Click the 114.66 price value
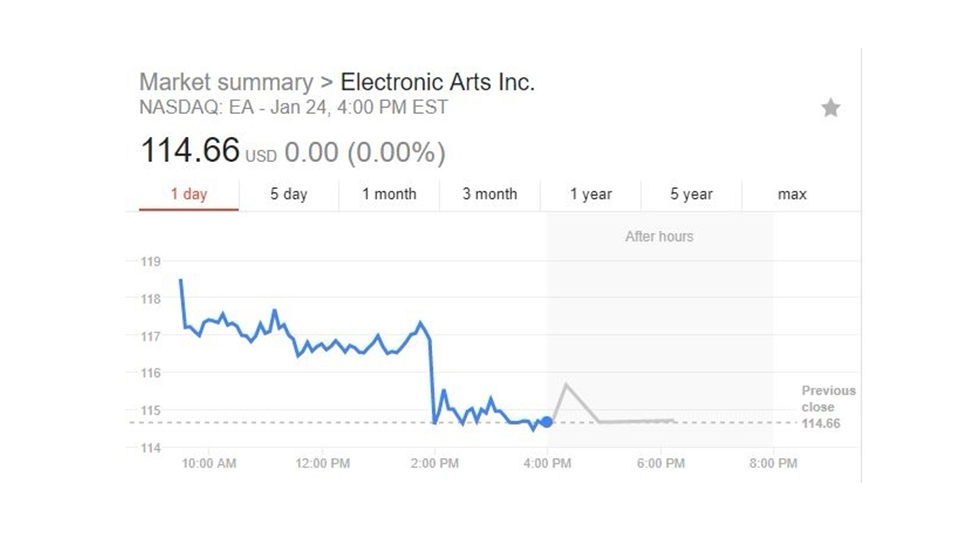This screenshot has height=551, width=980. point(190,151)
